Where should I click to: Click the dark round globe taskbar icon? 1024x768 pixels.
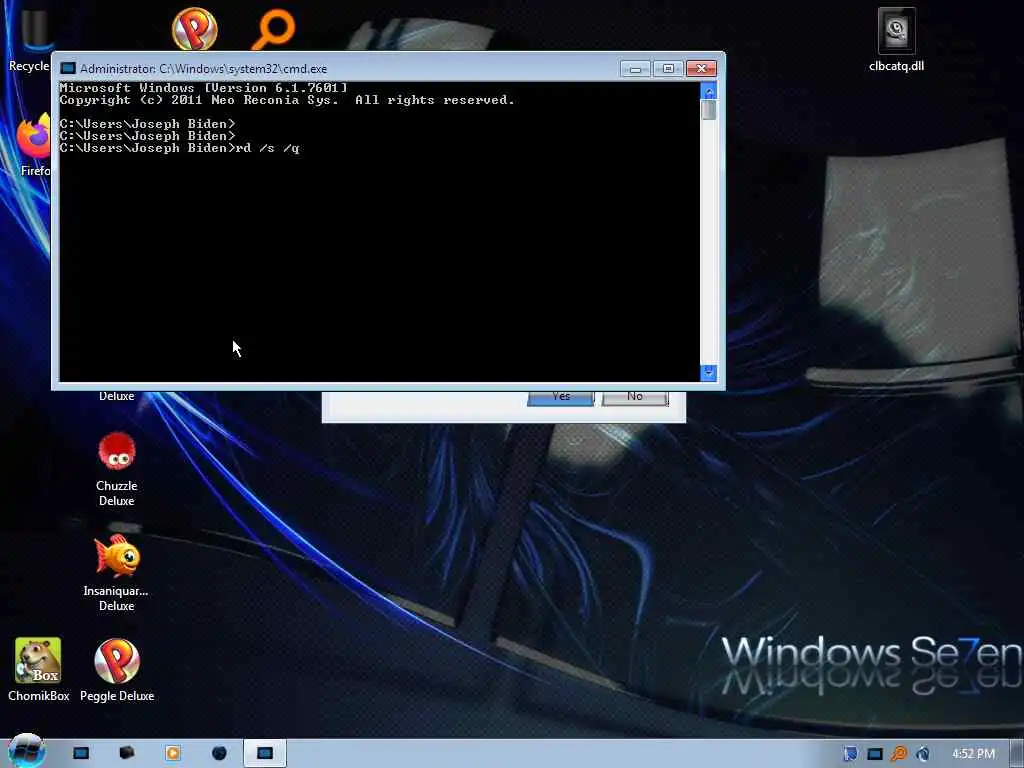point(219,753)
